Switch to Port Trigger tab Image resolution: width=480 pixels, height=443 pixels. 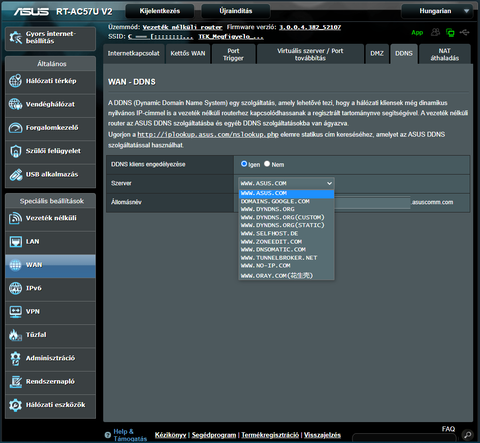pos(233,54)
